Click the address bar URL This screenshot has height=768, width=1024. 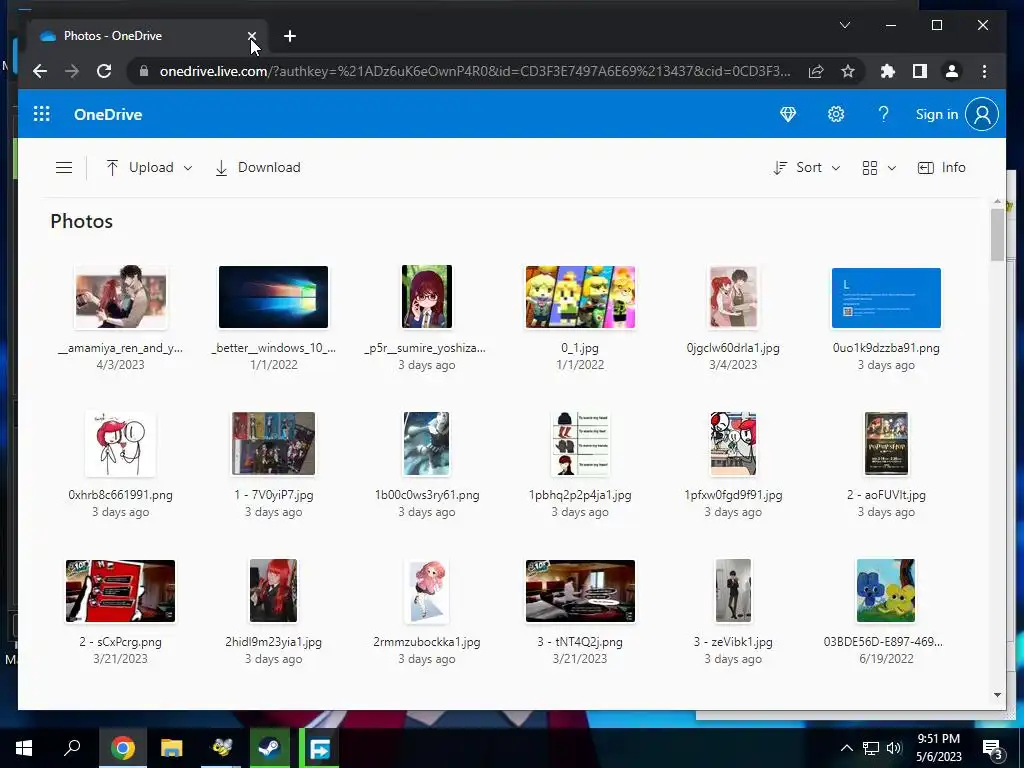pyautogui.click(x=475, y=71)
